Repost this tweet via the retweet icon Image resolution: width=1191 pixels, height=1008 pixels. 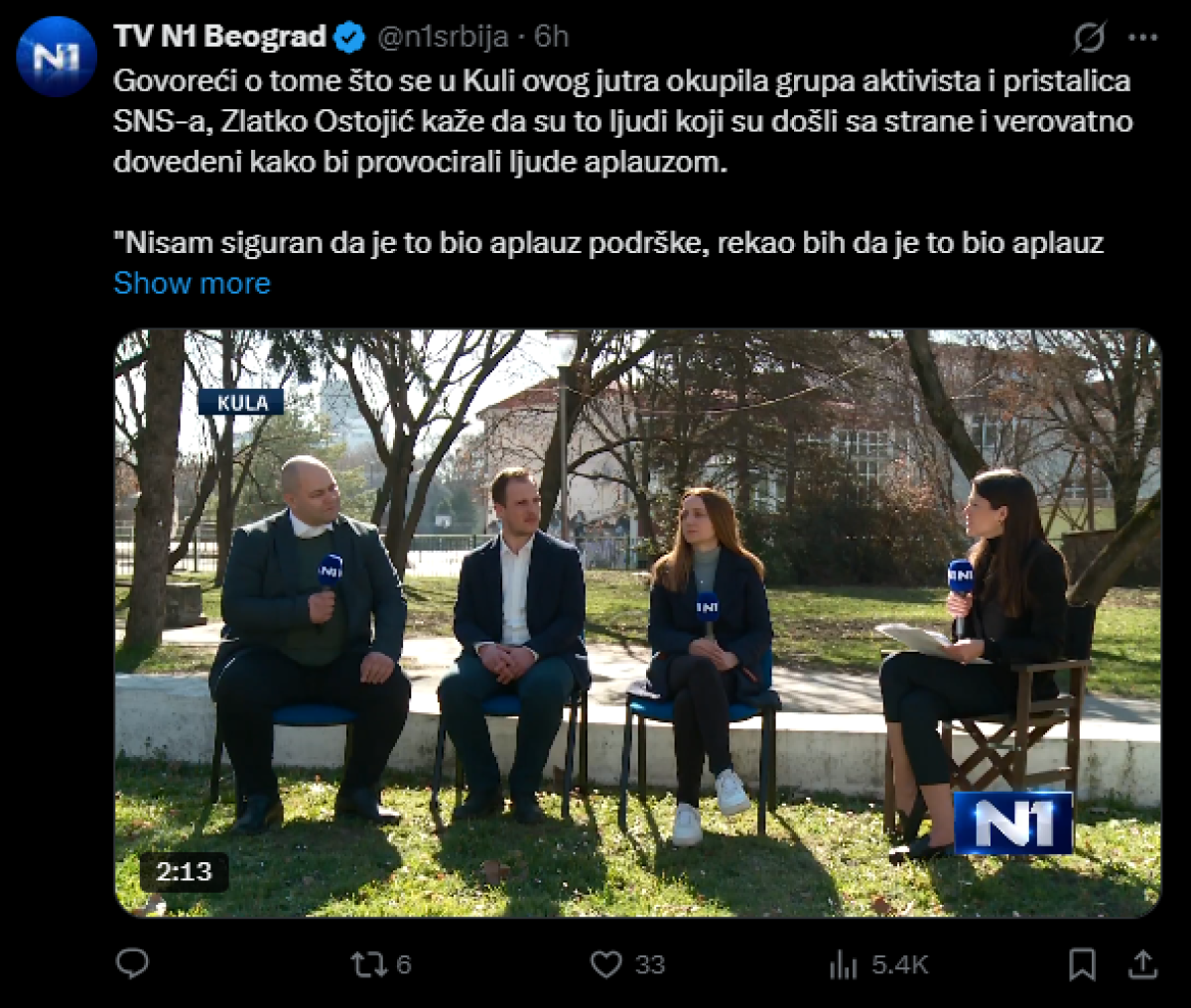pyautogui.click(x=367, y=964)
